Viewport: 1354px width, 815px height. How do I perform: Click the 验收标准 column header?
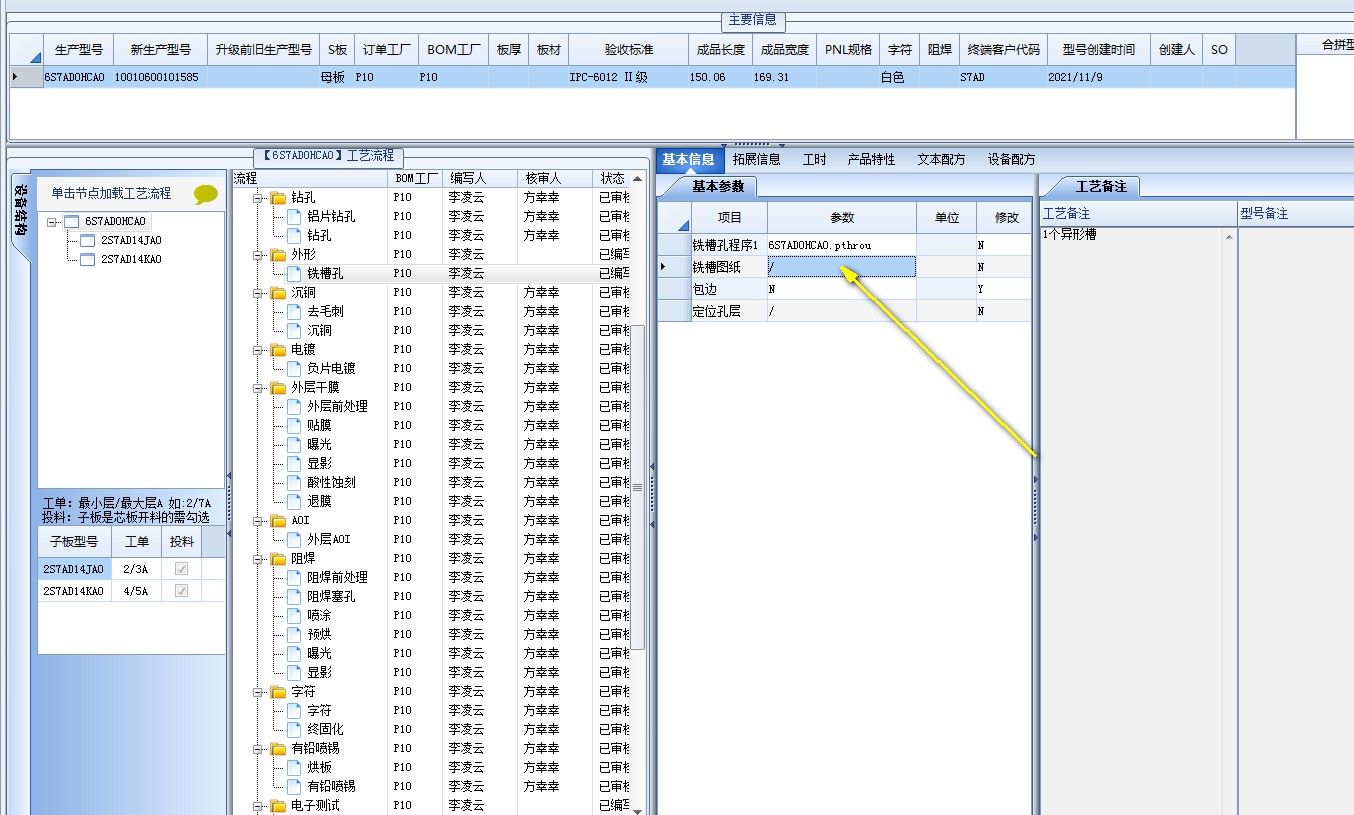629,49
